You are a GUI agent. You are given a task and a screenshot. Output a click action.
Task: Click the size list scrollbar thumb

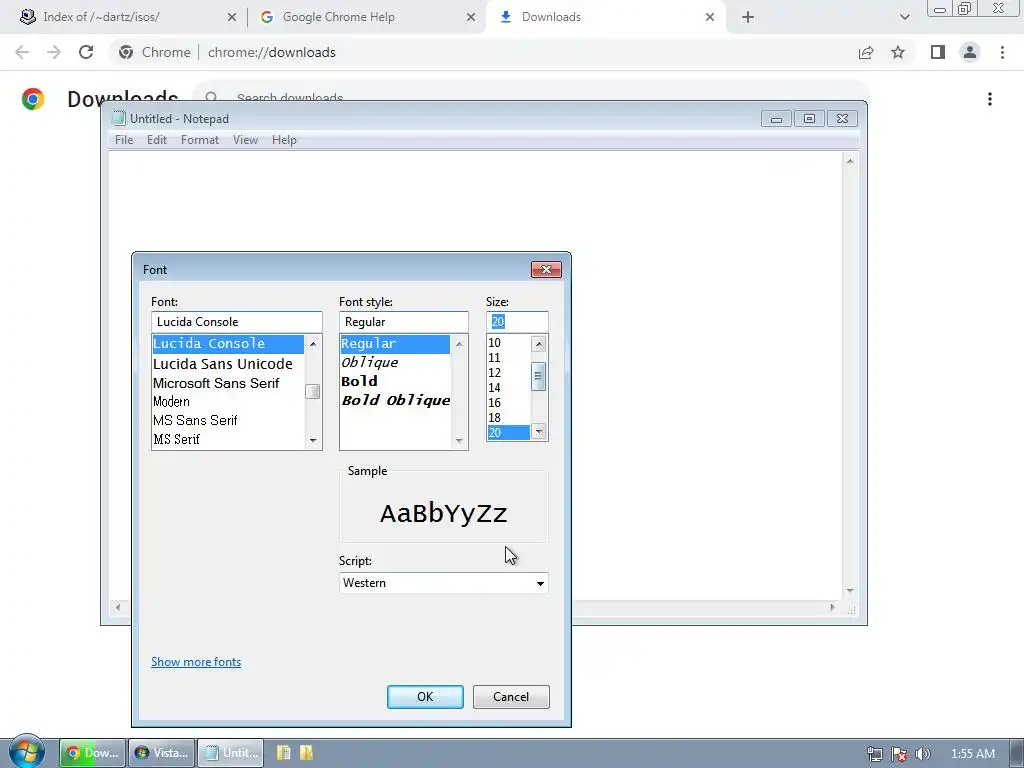tap(539, 376)
